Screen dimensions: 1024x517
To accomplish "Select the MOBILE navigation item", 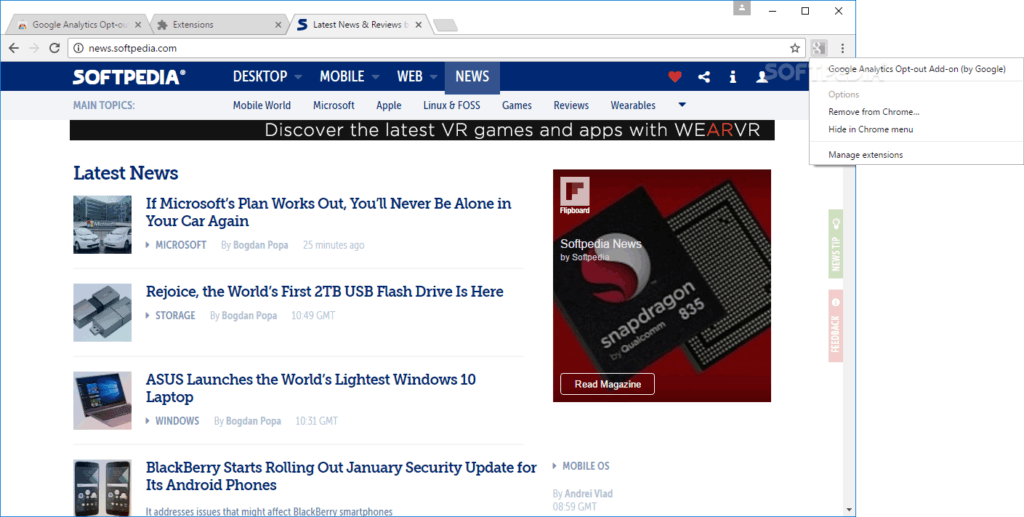I will [x=342, y=77].
